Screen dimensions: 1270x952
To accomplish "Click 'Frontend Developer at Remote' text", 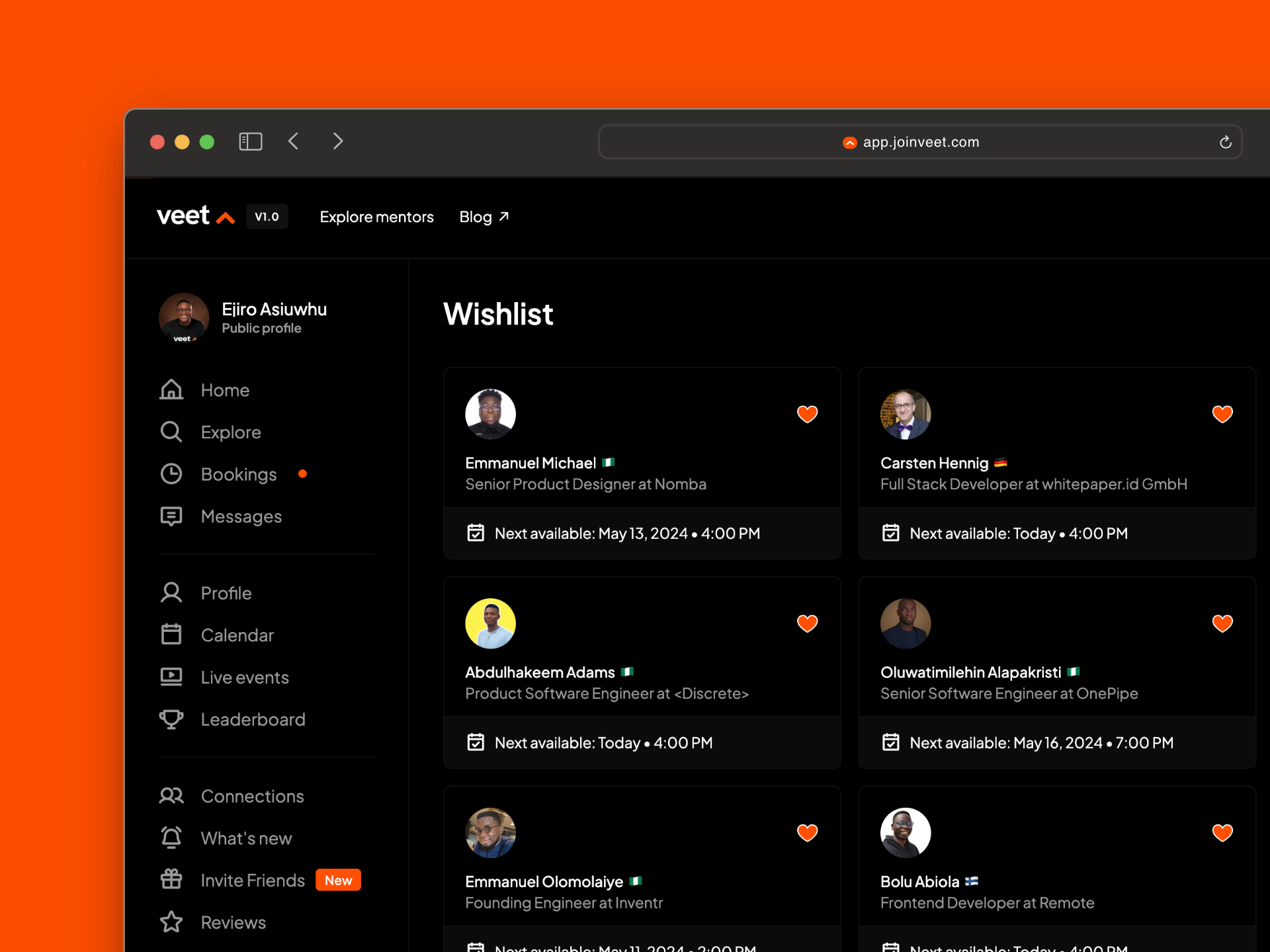I will [x=987, y=903].
